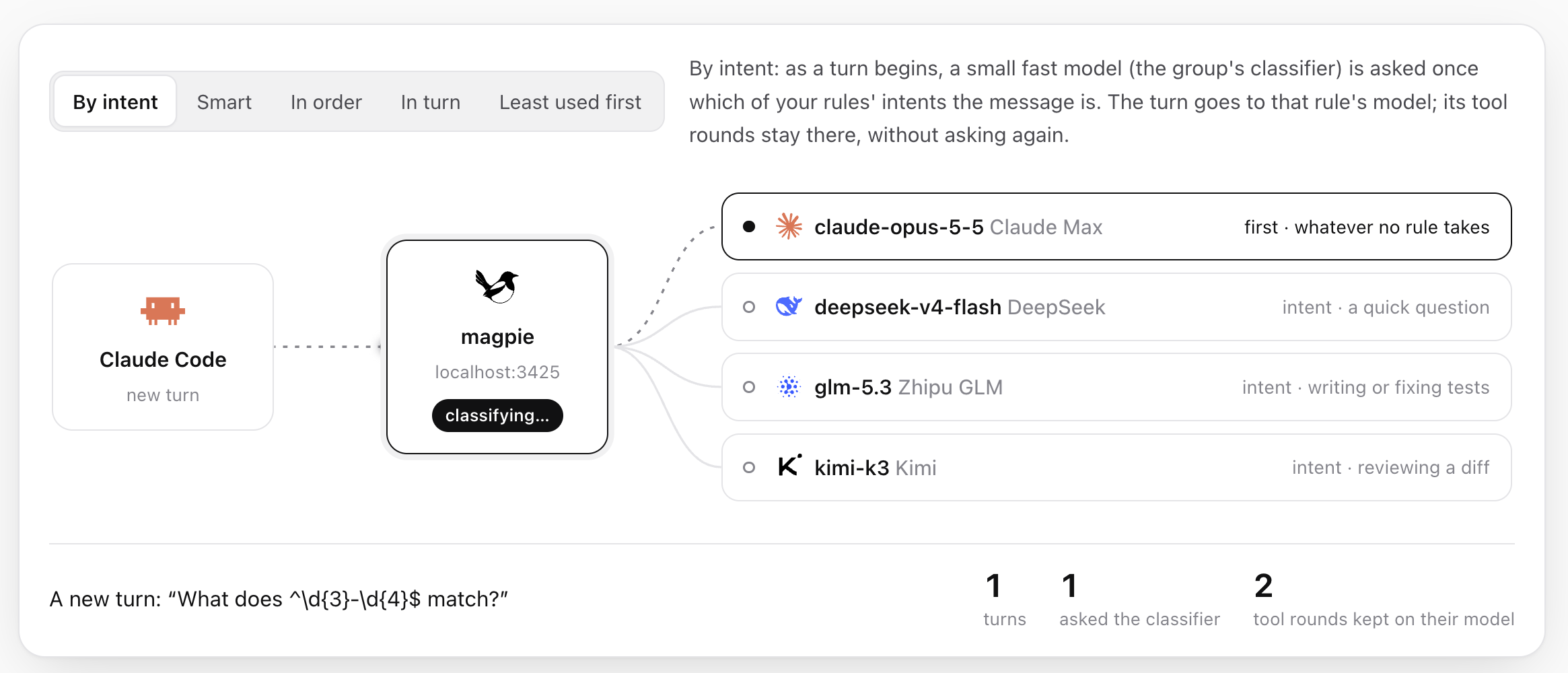The image size is (1568, 673).
Task: Click the localhost:3425 address text
Action: 497,372
